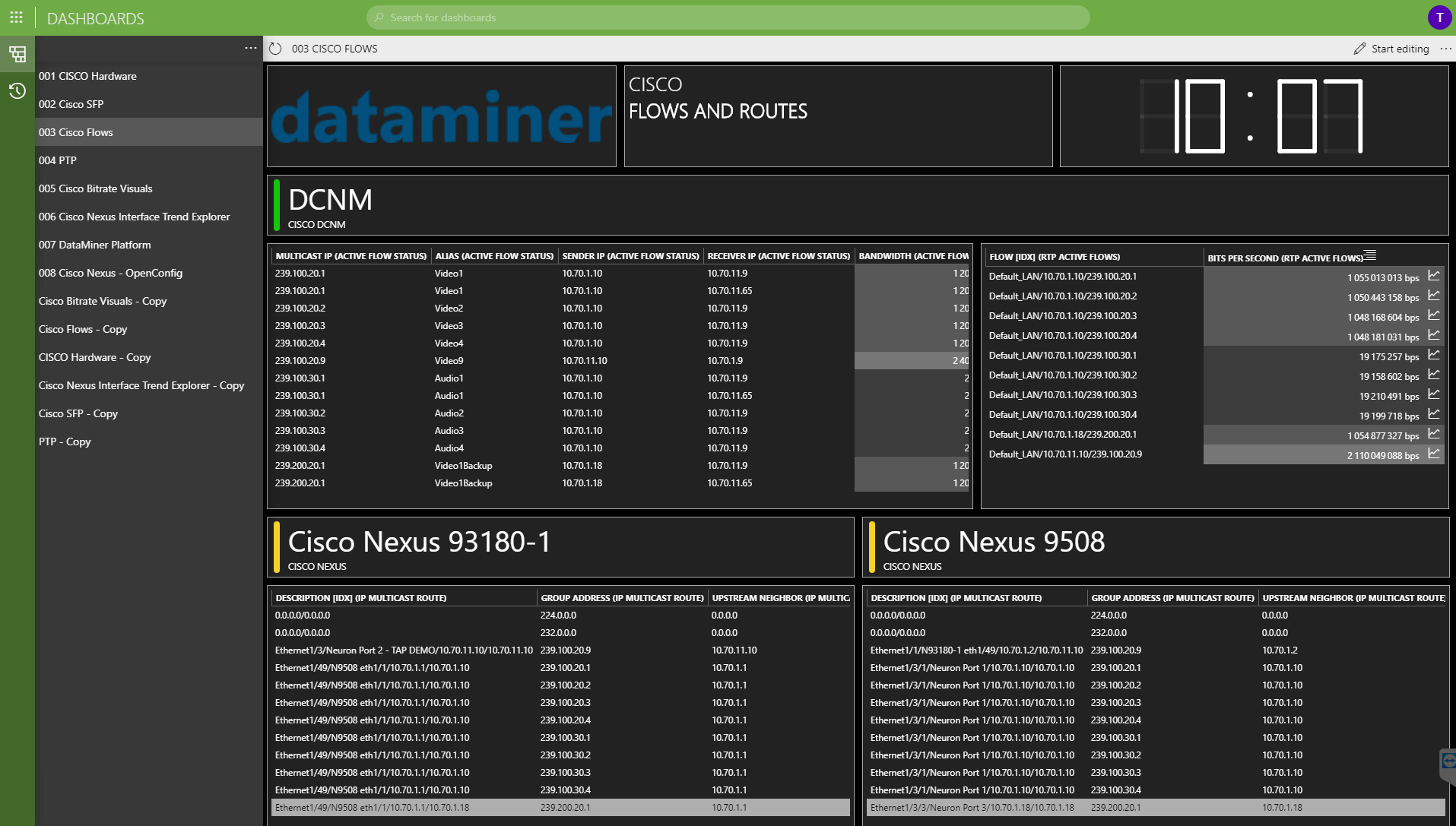Open the 007 DataMiner Platform dashboard
Image resolution: width=1456 pixels, height=826 pixels.
(x=149, y=245)
